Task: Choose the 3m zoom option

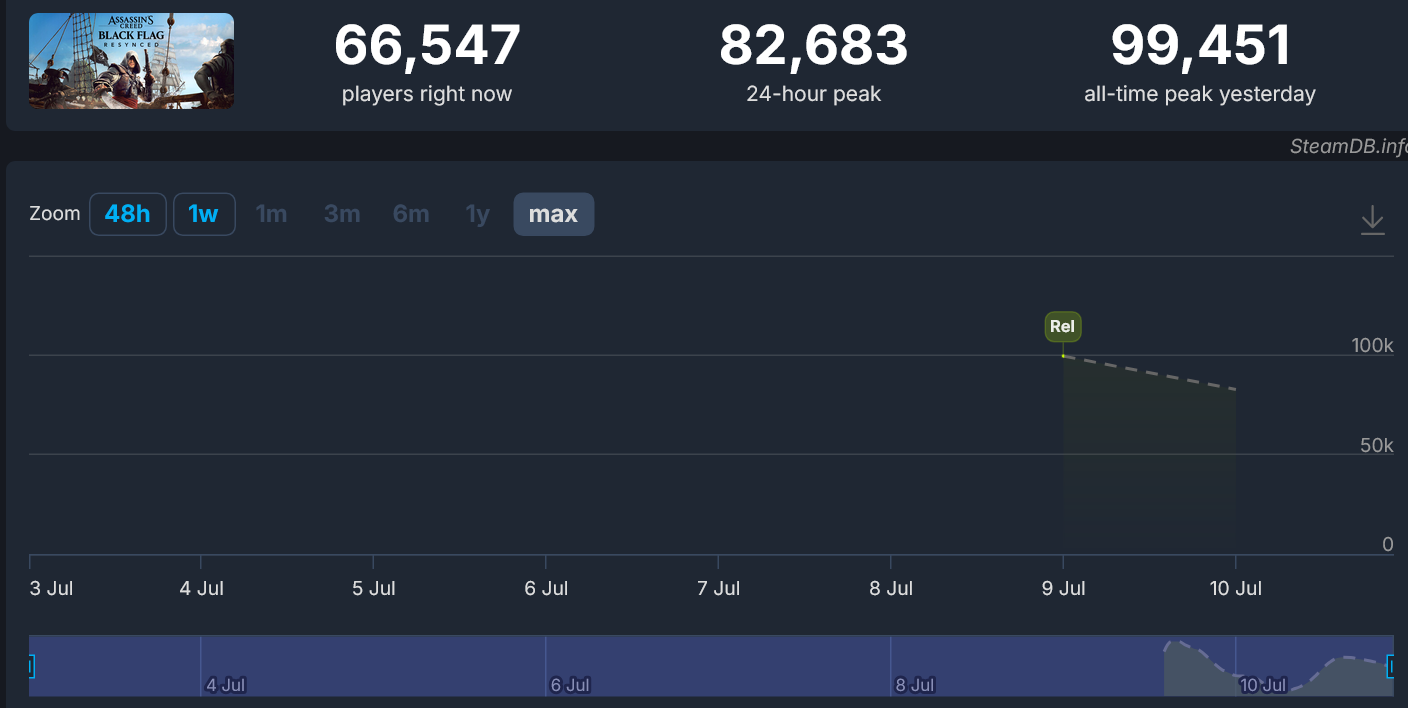Action: pos(342,214)
